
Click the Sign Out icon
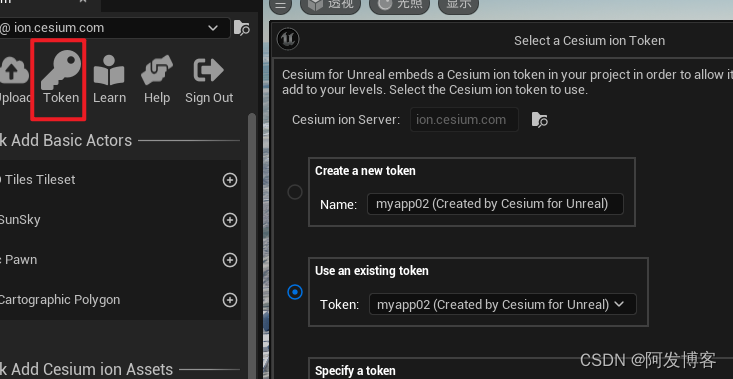click(x=208, y=70)
